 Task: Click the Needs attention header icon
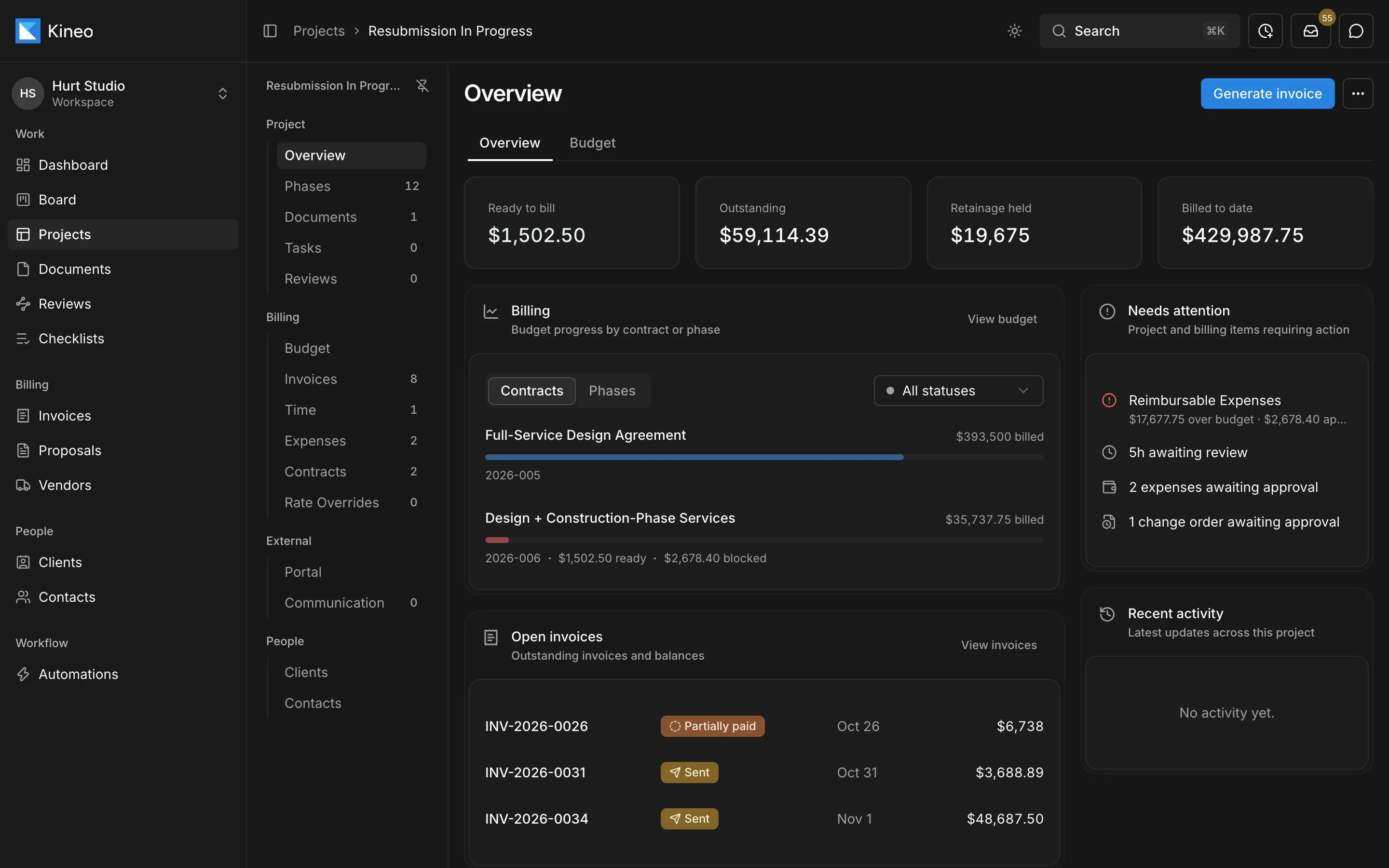[x=1107, y=311]
